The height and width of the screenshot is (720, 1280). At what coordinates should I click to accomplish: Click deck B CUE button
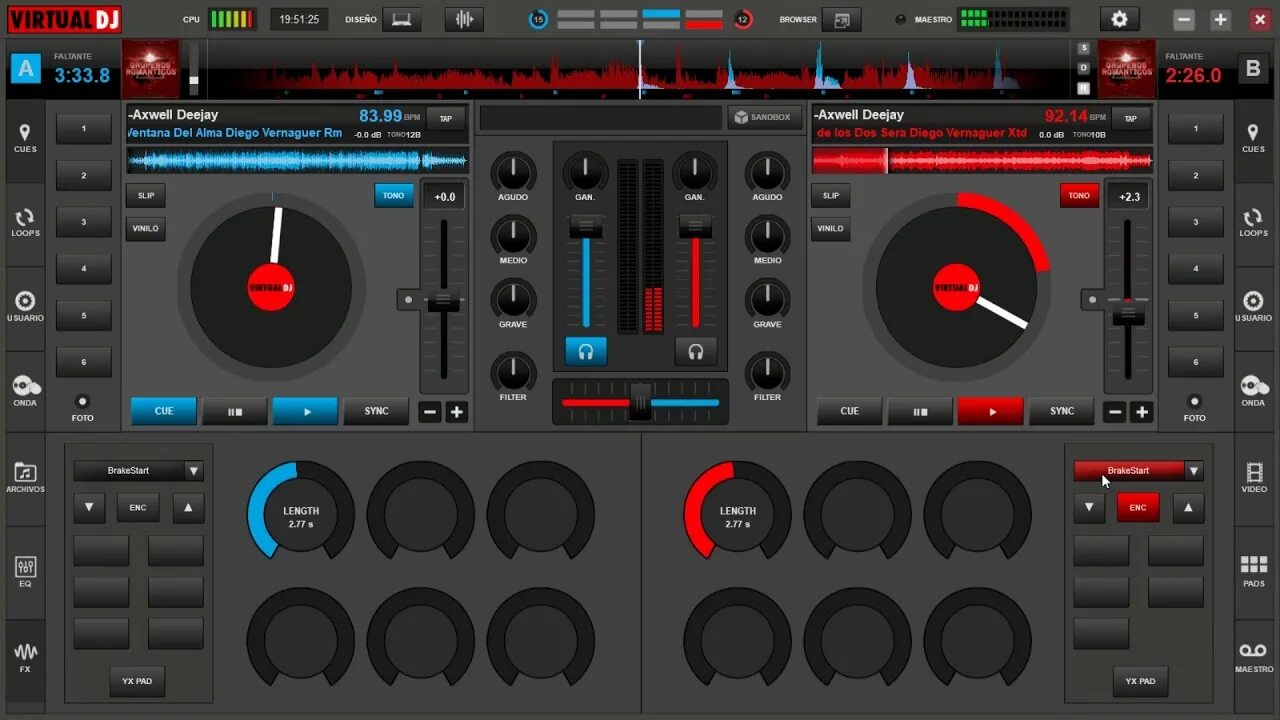click(x=849, y=411)
